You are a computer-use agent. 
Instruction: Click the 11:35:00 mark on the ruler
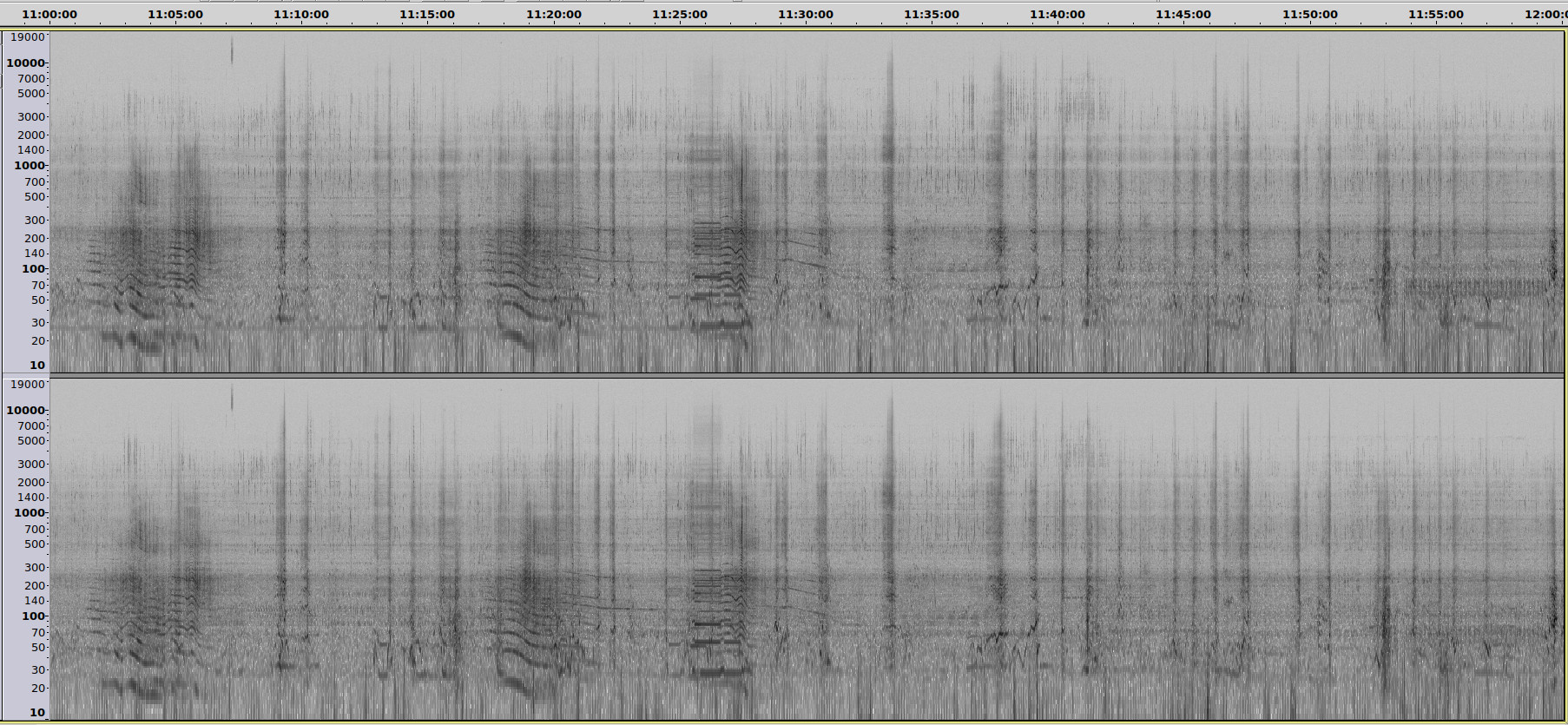(931, 15)
